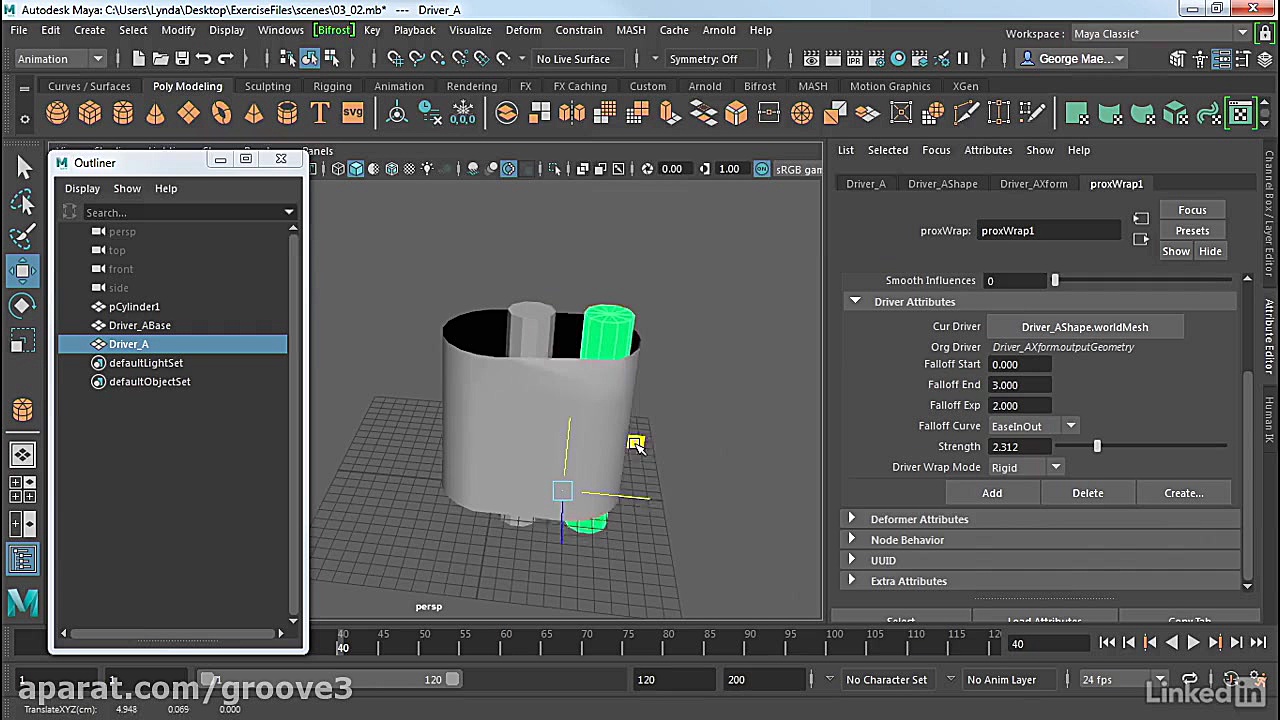Switch to the Driver_AShape tab

pyautogui.click(x=942, y=184)
